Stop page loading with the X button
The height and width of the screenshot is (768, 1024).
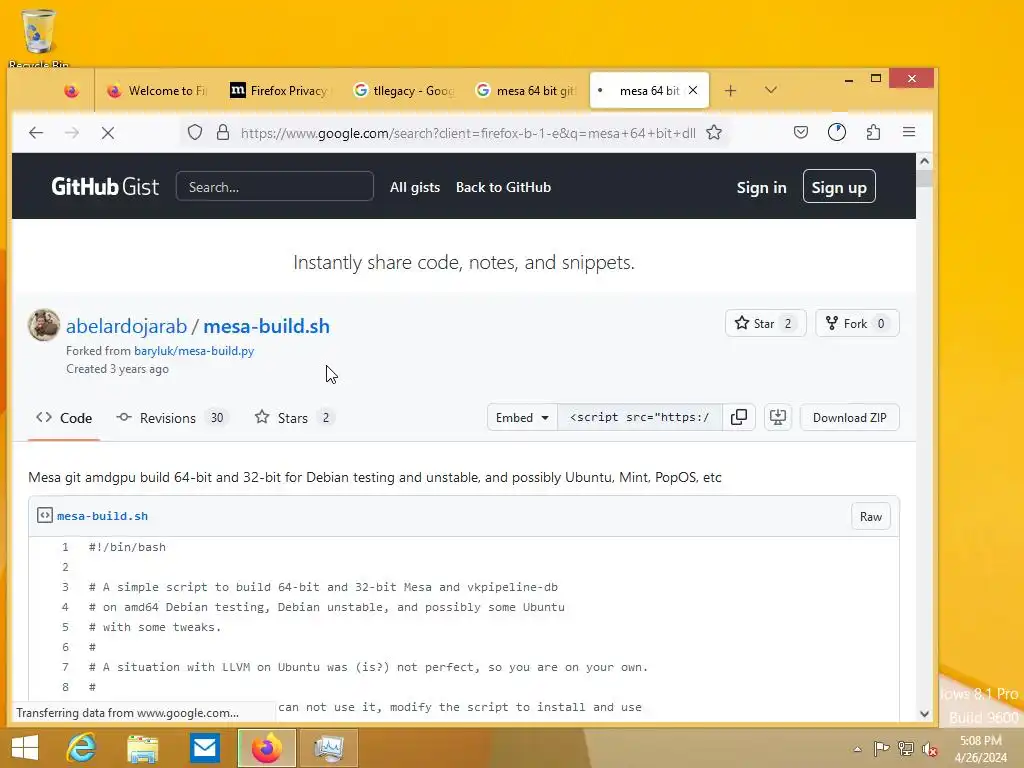pos(108,133)
